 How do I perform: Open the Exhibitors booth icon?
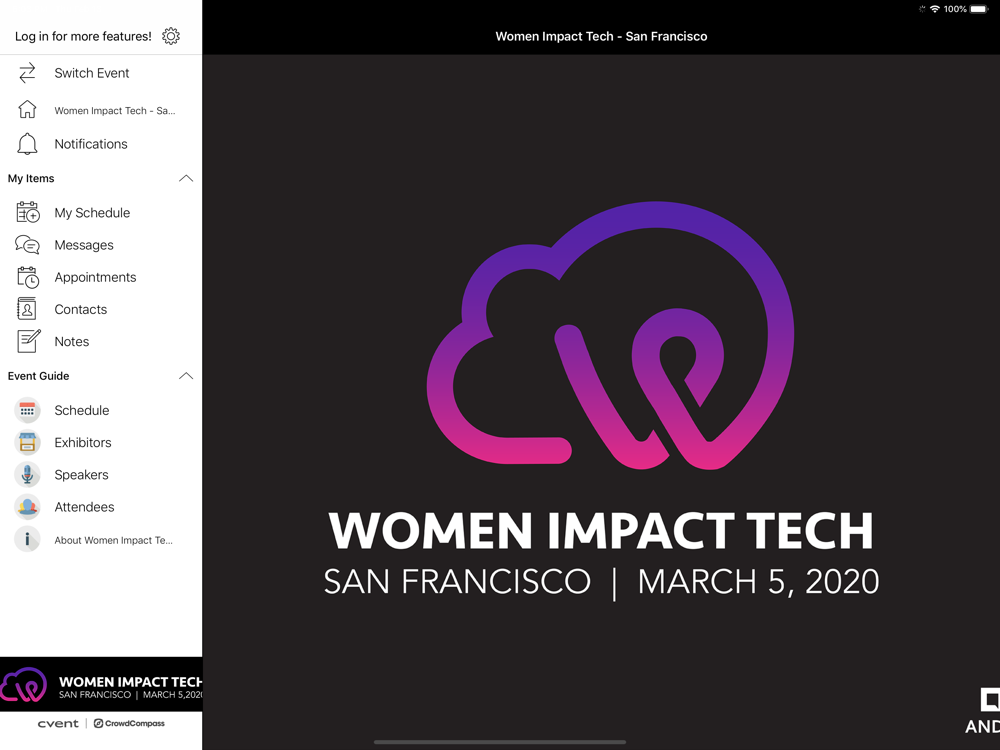click(x=27, y=442)
